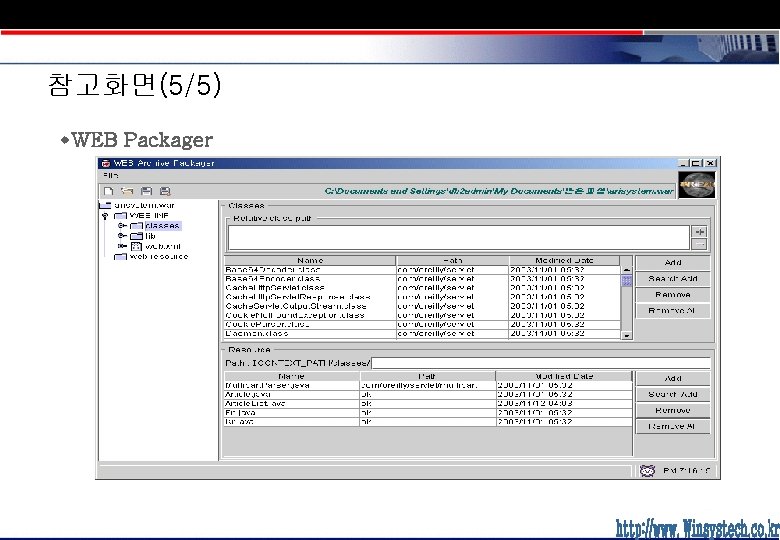Click Name column header in Resource table
Image resolution: width=780 pixels, height=540 pixels.
click(292, 376)
